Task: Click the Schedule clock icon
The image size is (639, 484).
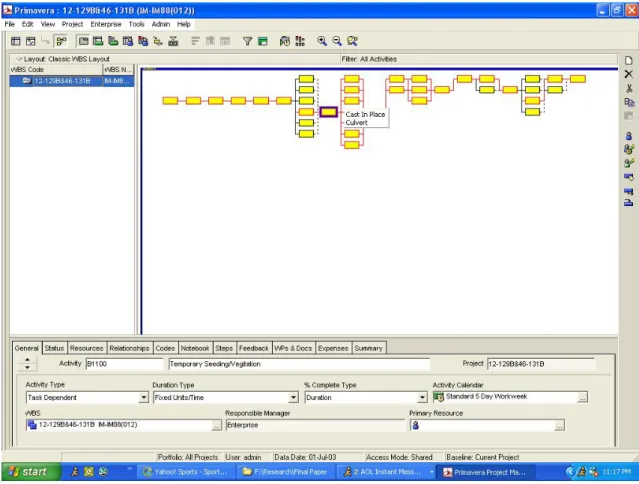Action: 285,41
